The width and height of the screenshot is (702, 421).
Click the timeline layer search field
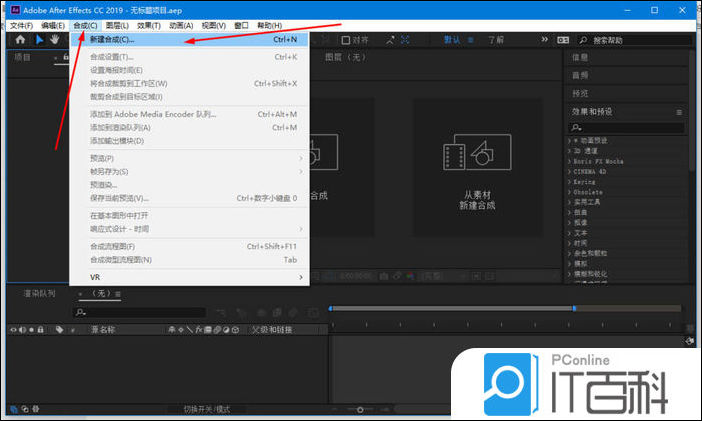[139, 312]
